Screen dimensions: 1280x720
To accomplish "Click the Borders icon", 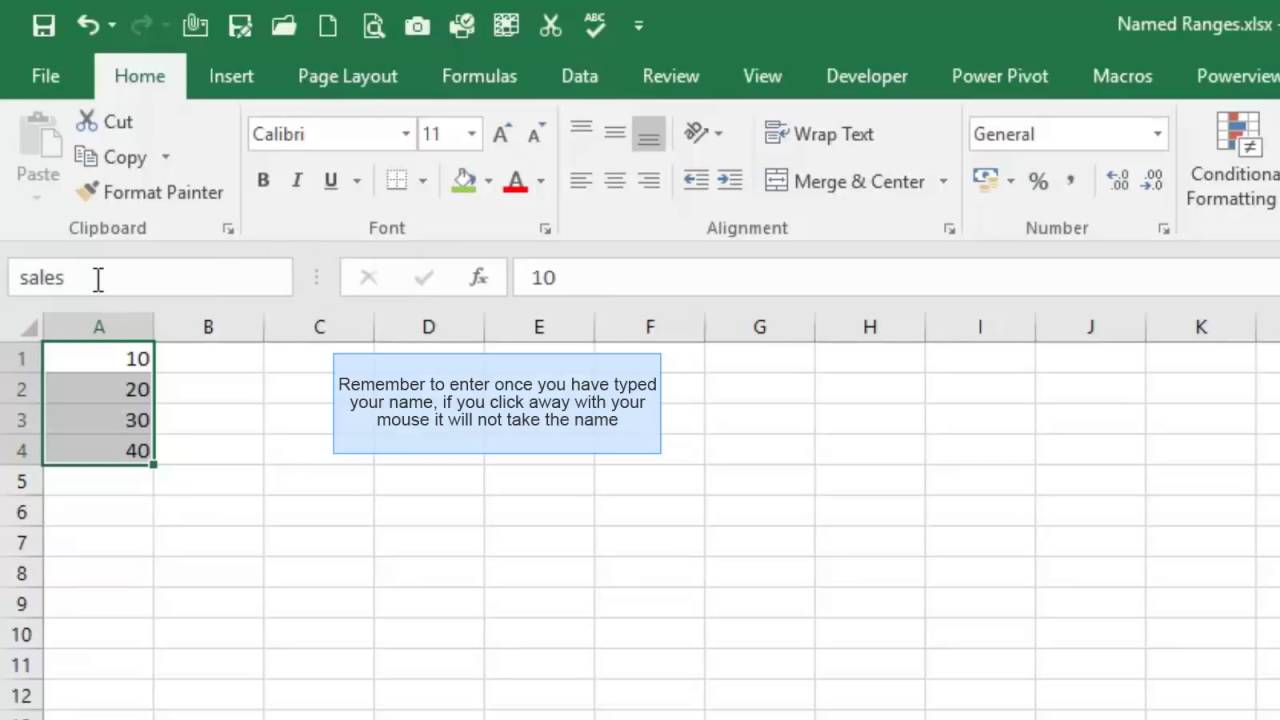I will [397, 181].
